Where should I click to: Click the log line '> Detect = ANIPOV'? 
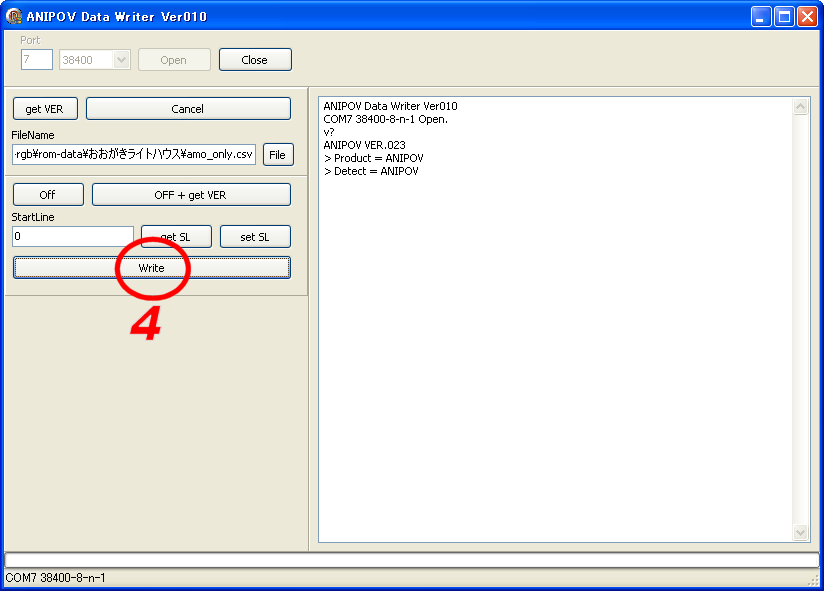point(371,171)
